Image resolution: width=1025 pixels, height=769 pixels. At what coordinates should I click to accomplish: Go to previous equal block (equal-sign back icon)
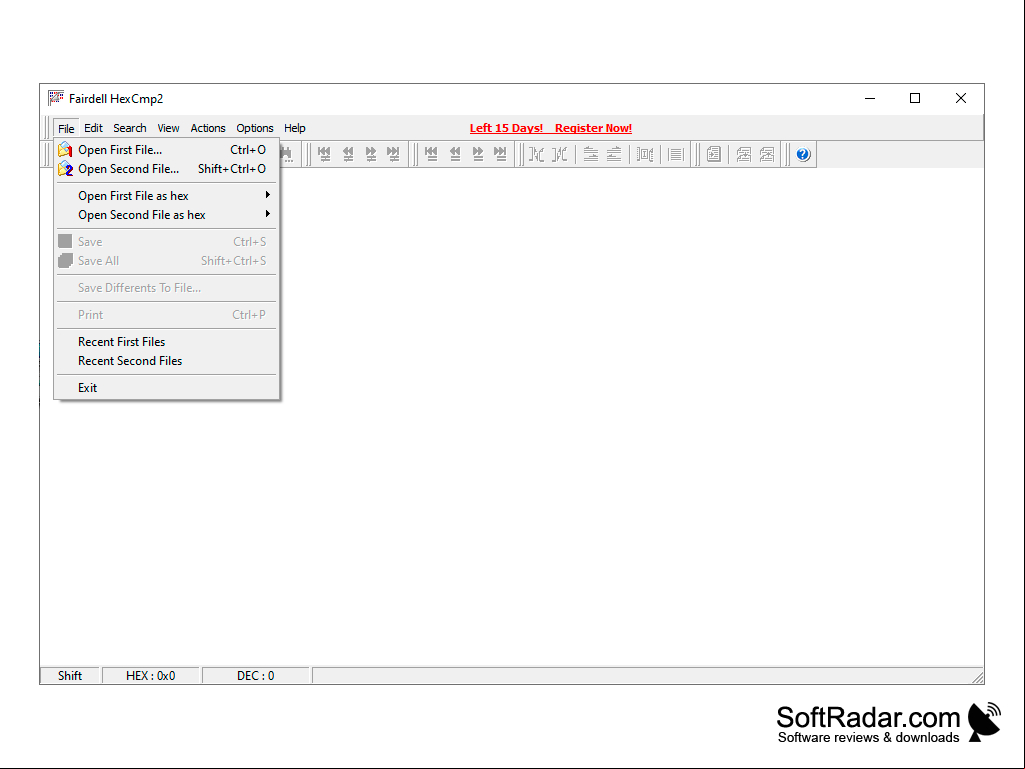coord(455,154)
